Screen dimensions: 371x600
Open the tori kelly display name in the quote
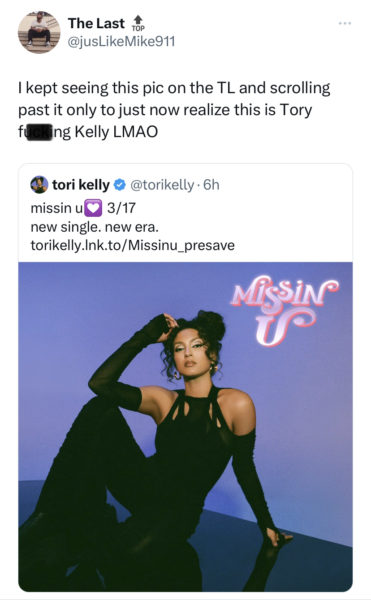[81, 185]
